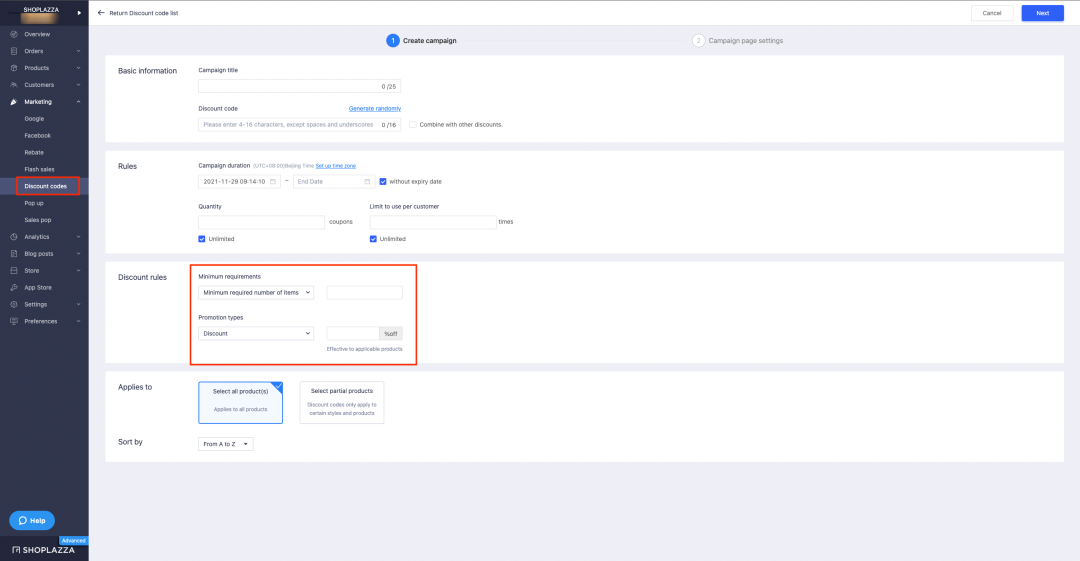Toggle the Unlimited checkbox under Quantity

click(x=202, y=239)
